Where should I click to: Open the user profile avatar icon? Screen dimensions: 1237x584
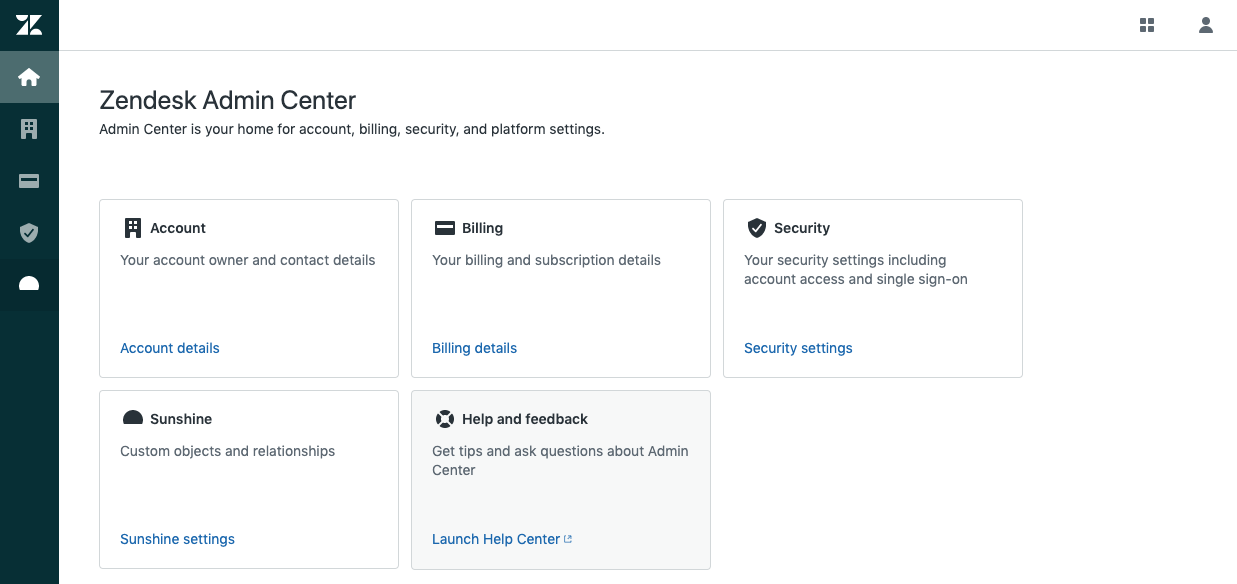tap(1205, 24)
